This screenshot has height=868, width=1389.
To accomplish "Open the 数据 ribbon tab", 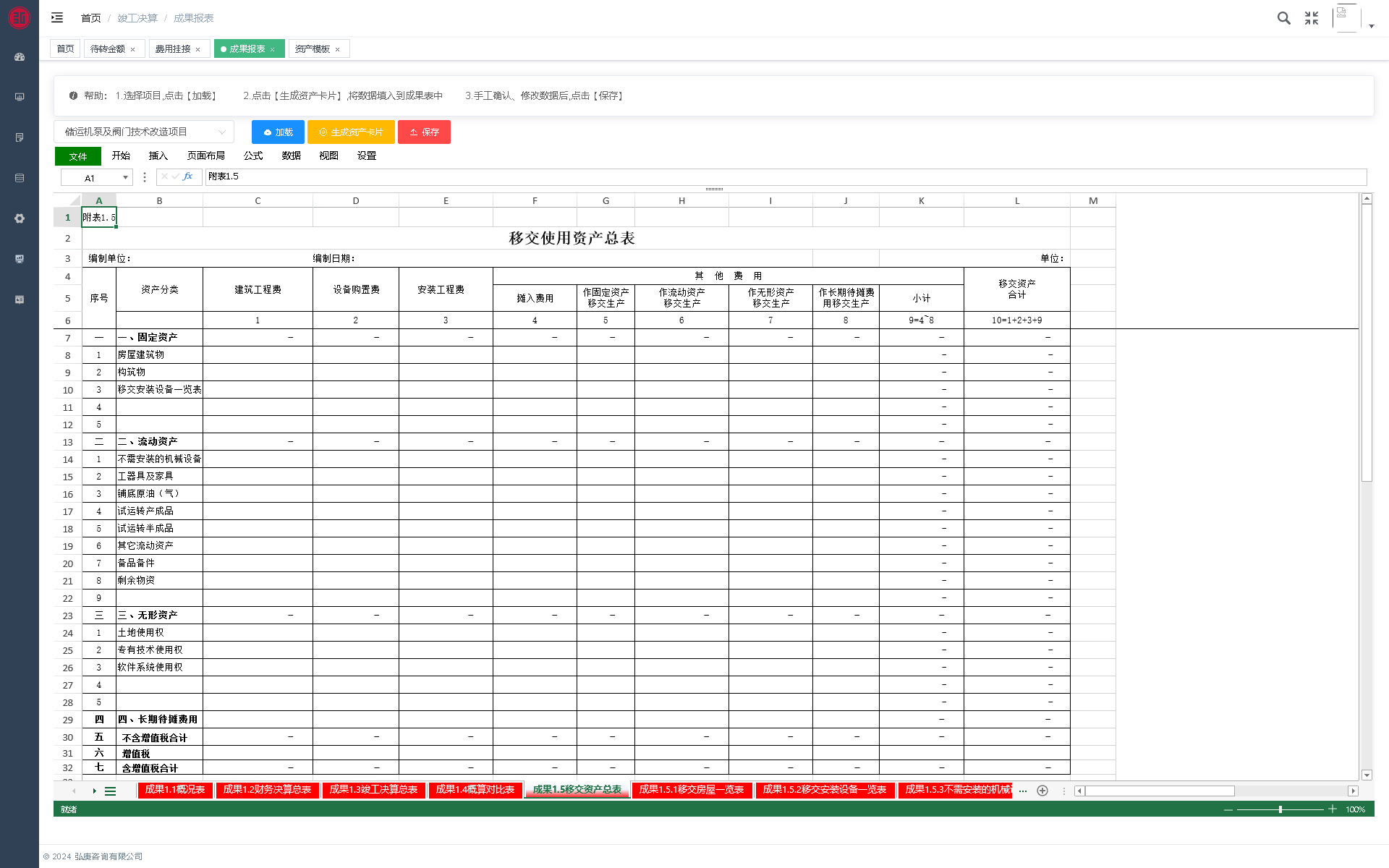I will (292, 156).
